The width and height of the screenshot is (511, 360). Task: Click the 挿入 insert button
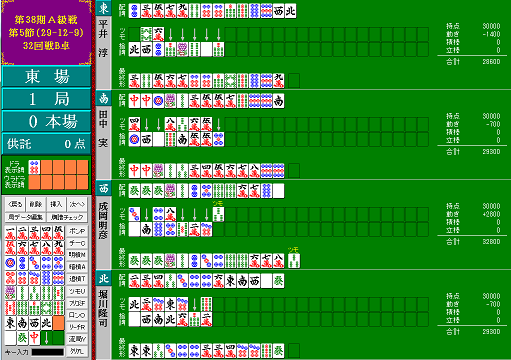coord(56,204)
